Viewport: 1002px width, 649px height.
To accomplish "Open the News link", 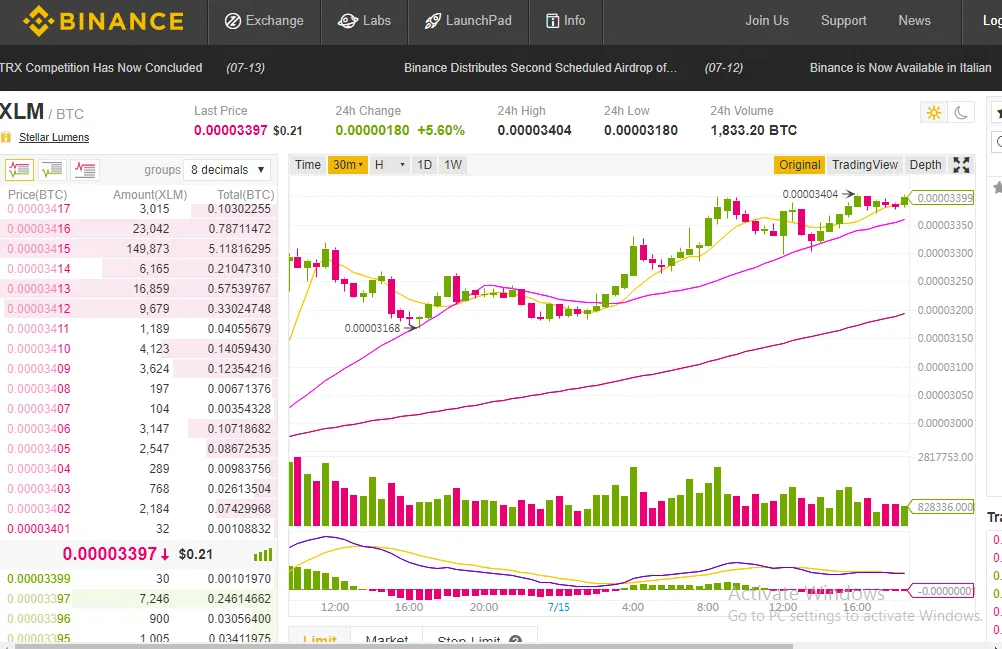I will [x=914, y=20].
